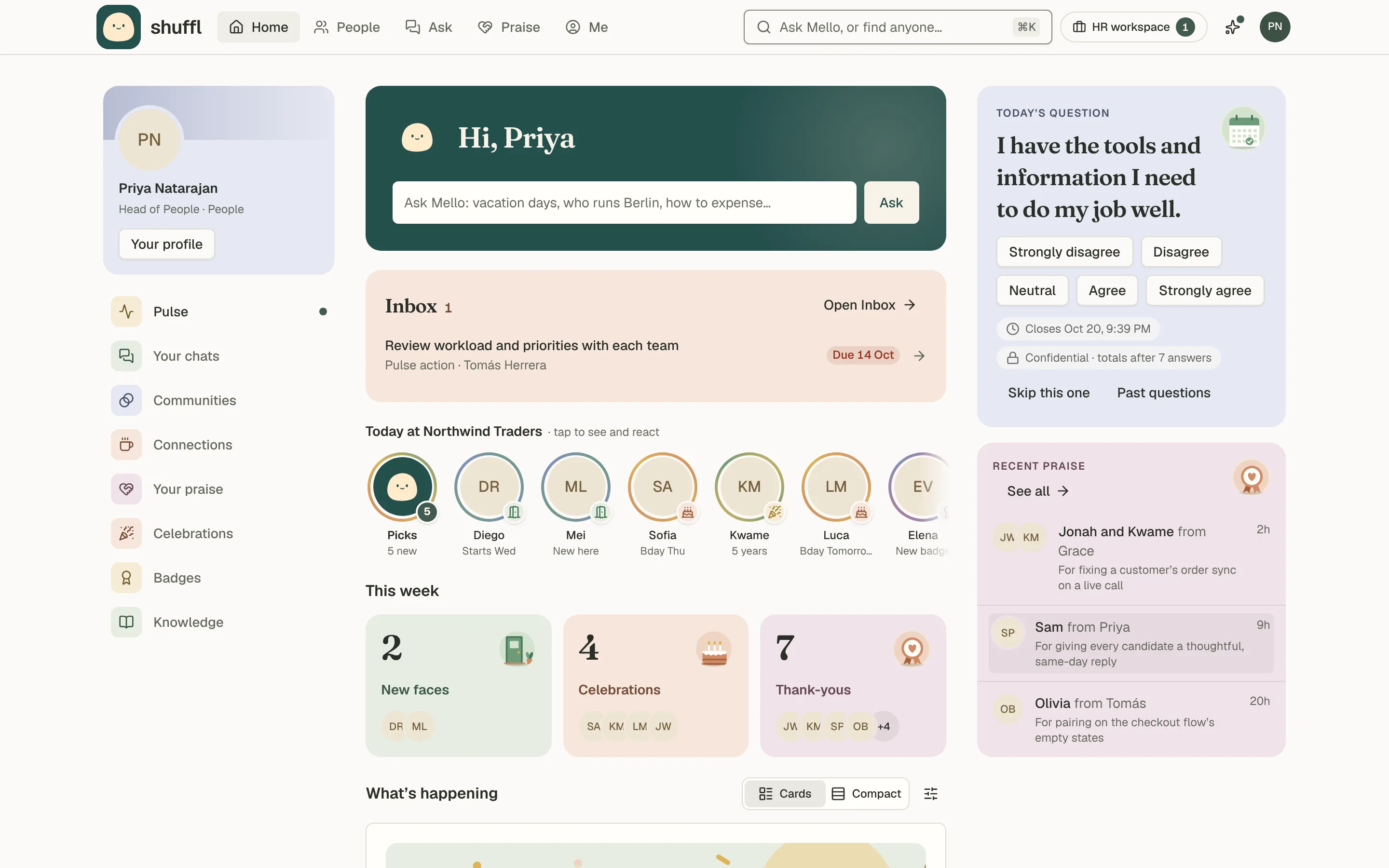
Task: Open Your chats in sidebar
Action: [x=218, y=356]
